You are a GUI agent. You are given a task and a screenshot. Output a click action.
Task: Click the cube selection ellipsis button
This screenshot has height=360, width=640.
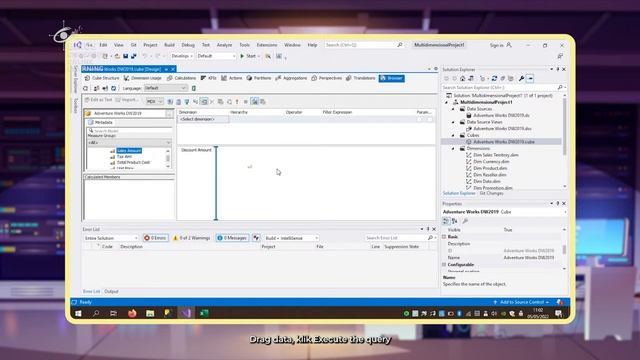coord(169,113)
